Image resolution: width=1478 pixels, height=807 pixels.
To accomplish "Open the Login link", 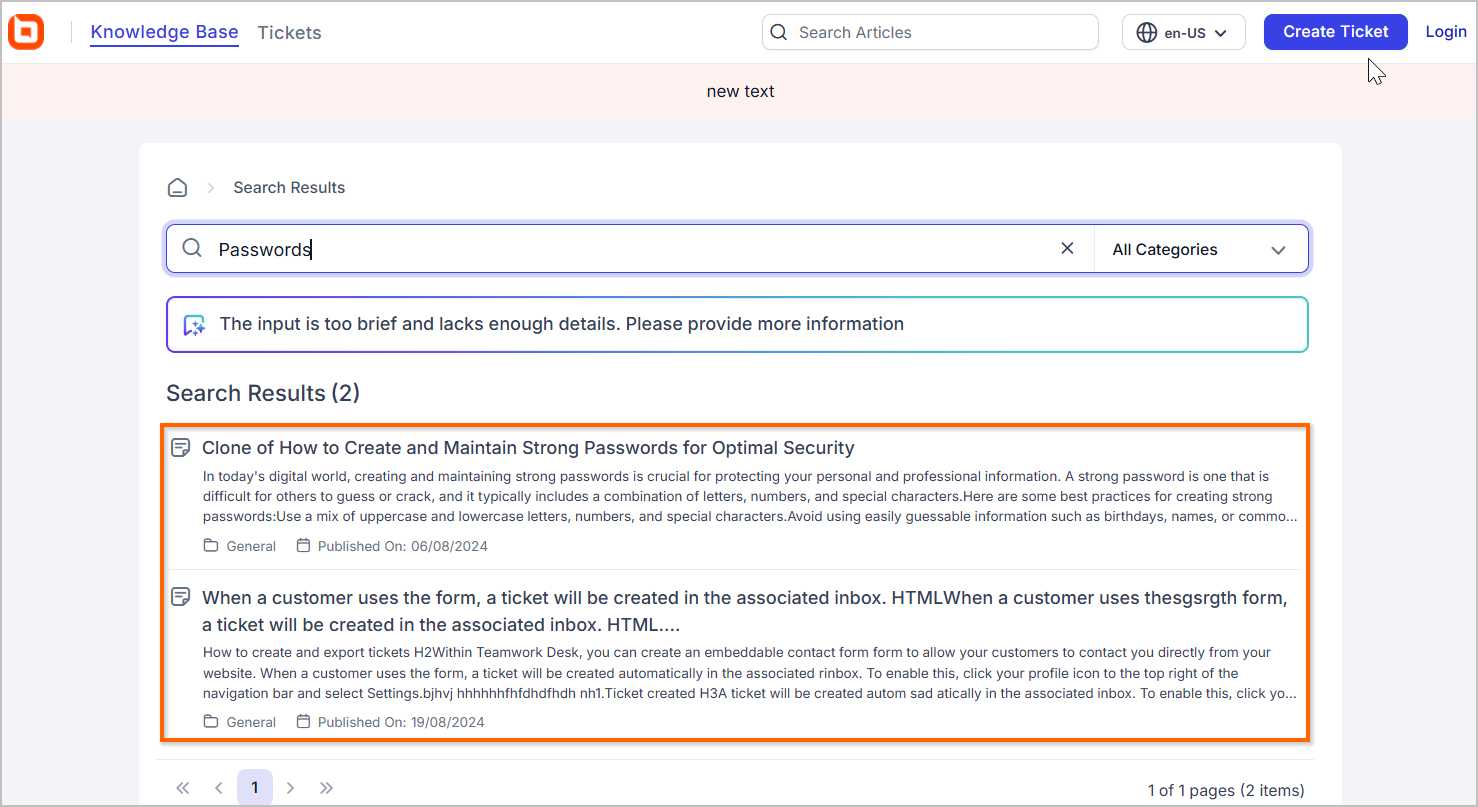I will tap(1445, 32).
